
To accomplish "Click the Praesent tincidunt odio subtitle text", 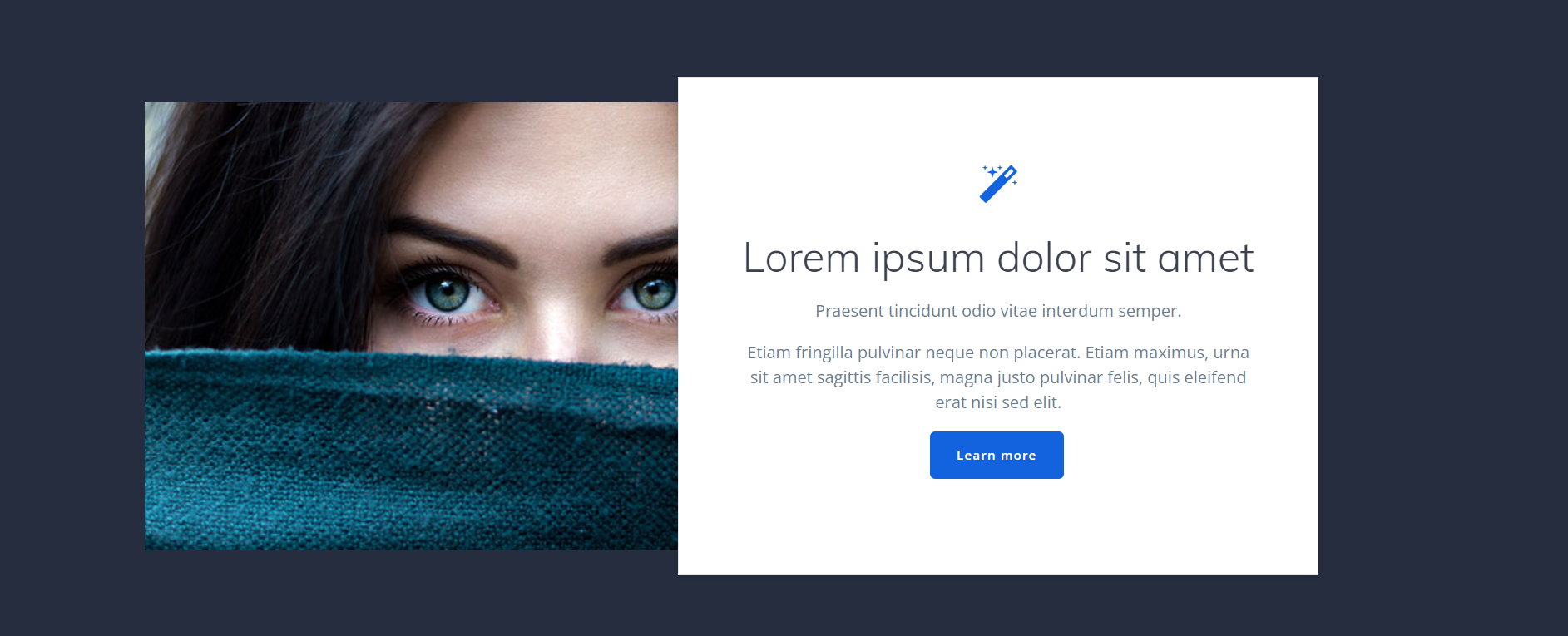I will pos(998,311).
